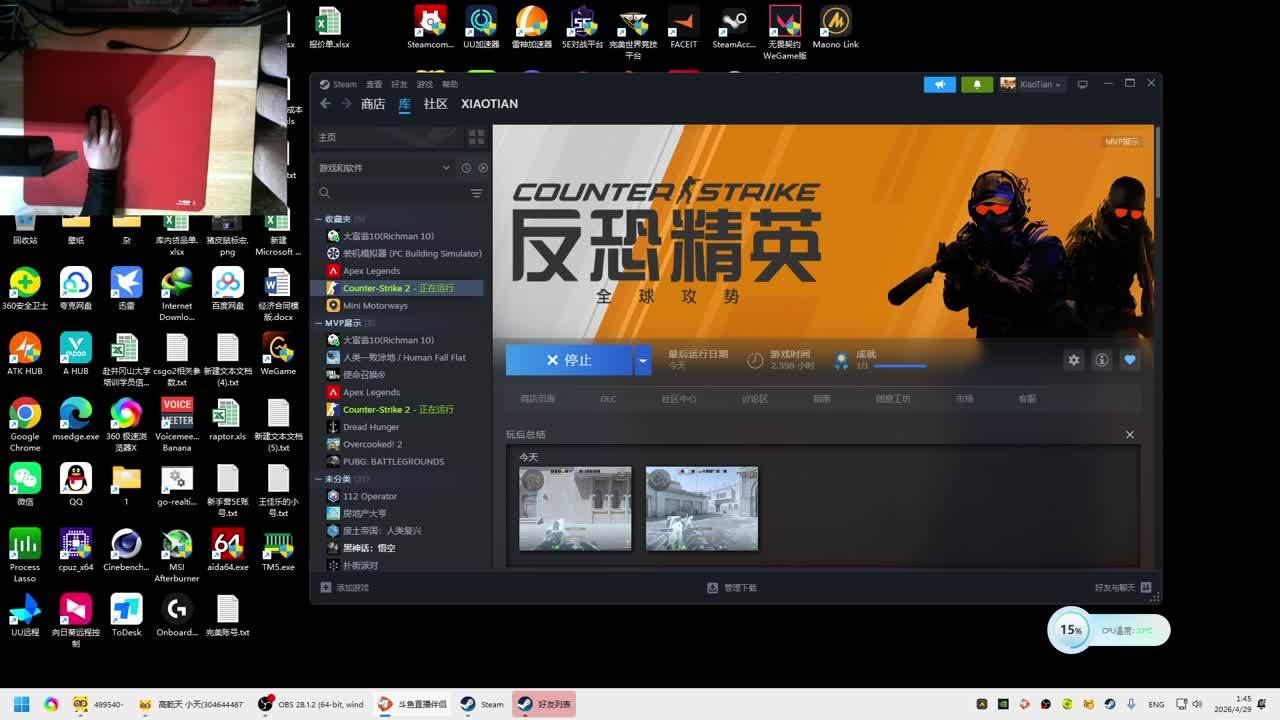Open the 查看 menu in Steam
1280x720 pixels.
[374, 84]
